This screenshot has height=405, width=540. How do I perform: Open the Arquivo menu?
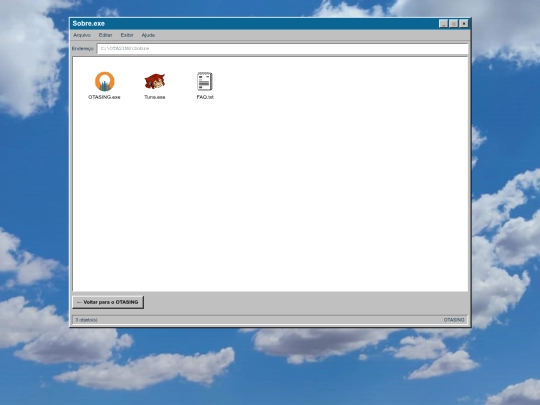(82, 35)
